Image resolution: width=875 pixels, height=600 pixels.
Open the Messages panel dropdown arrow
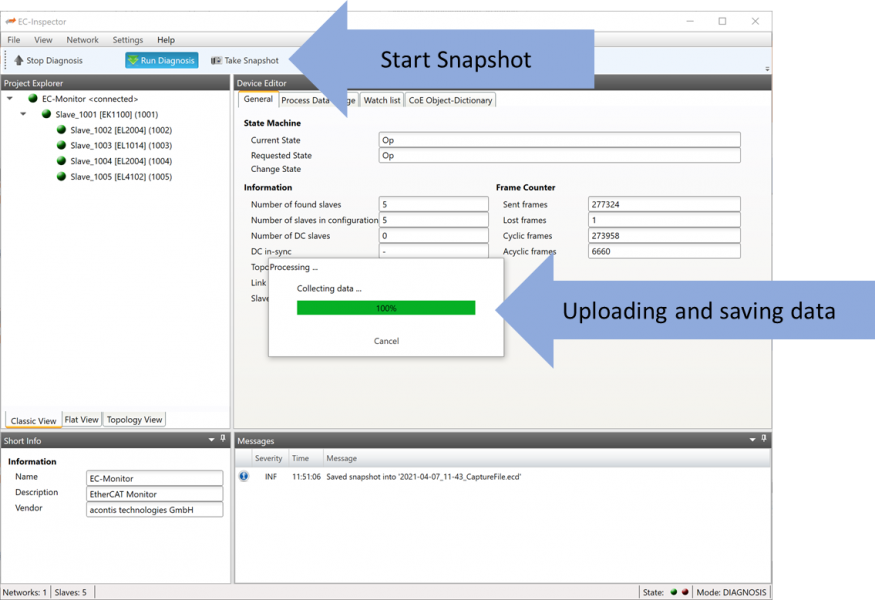coord(752,440)
